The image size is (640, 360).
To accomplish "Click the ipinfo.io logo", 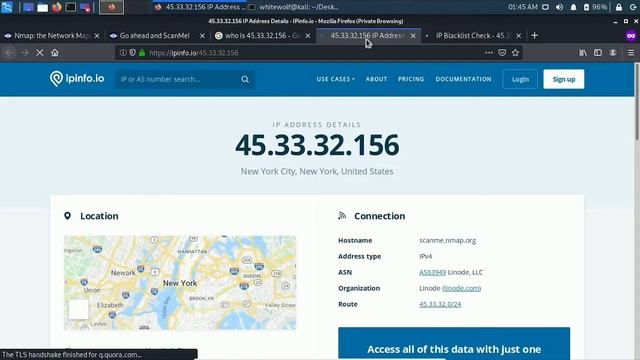I will [77, 78].
